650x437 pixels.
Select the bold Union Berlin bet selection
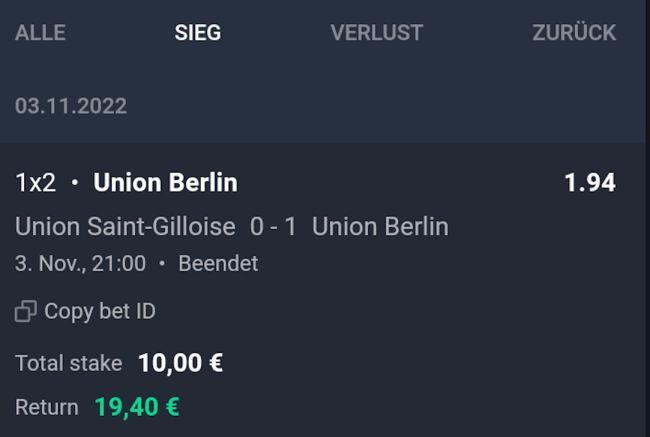click(165, 183)
